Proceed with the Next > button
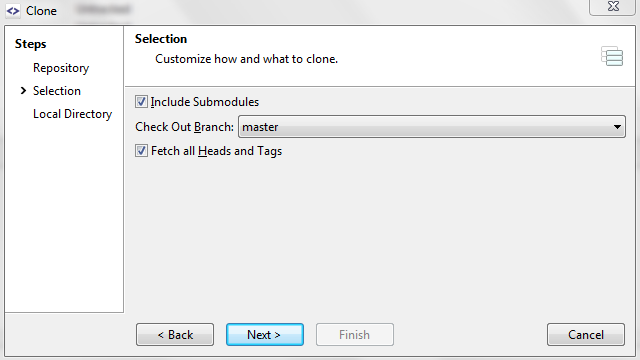 coord(264,335)
